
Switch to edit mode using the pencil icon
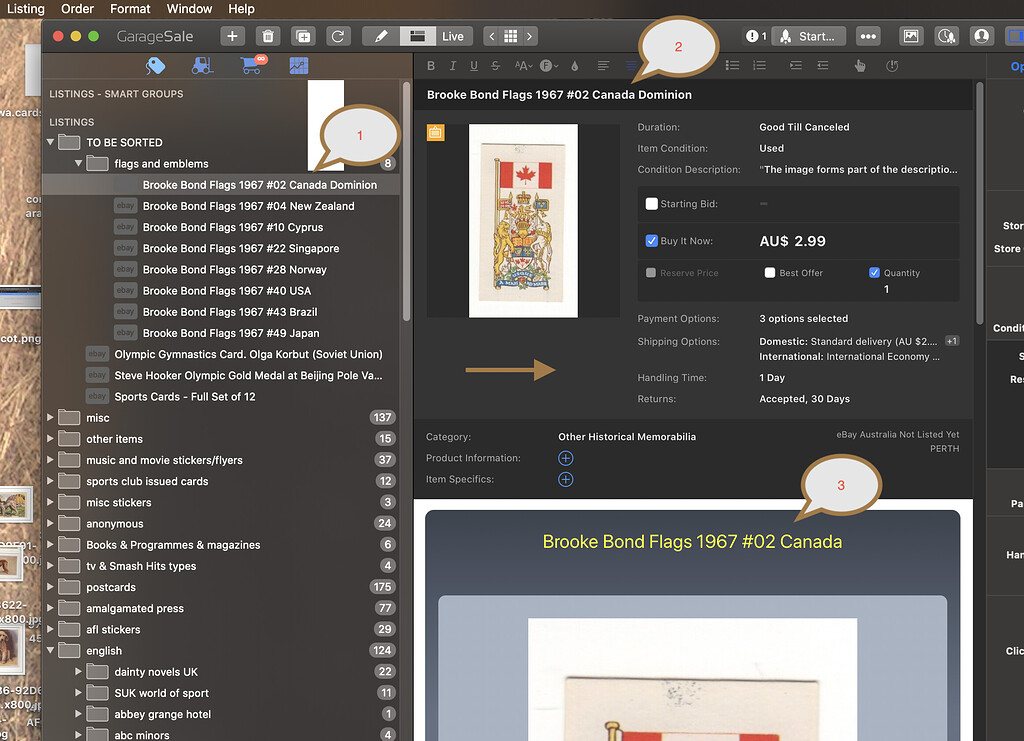(381, 36)
